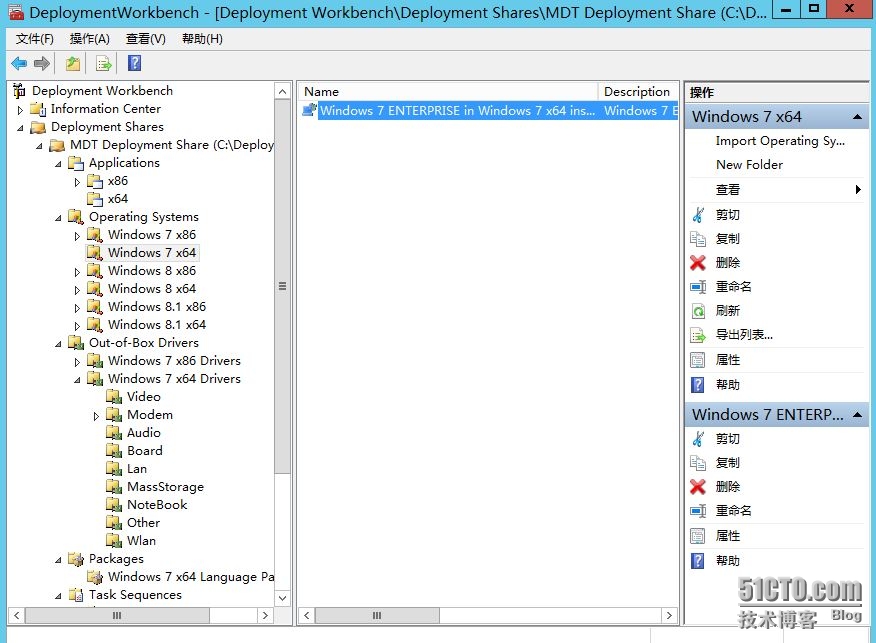Expand the Information Center node
Image resolution: width=876 pixels, height=643 pixels.
coord(21,109)
